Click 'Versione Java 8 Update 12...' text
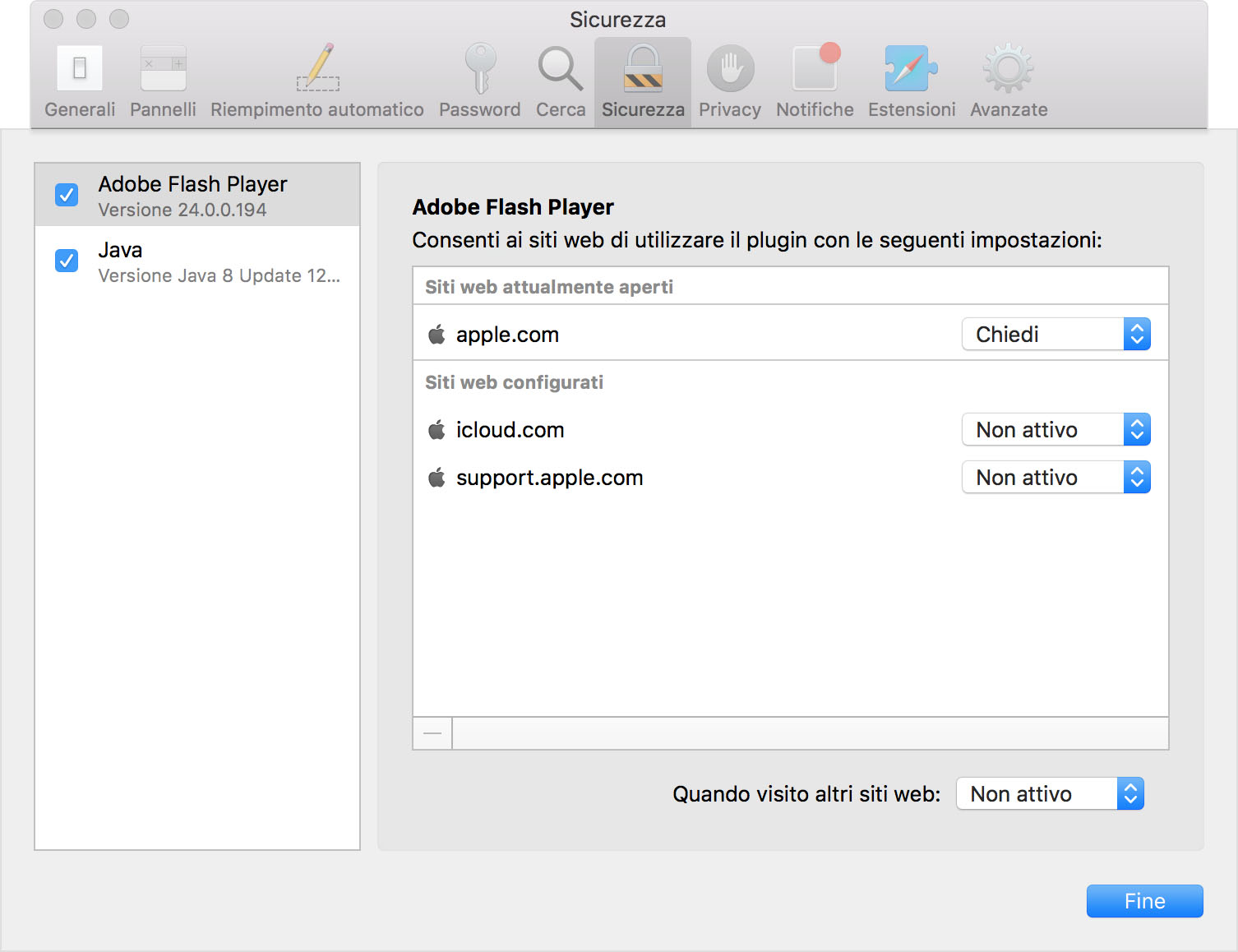Screen dimensions: 1238x952 click(x=219, y=275)
